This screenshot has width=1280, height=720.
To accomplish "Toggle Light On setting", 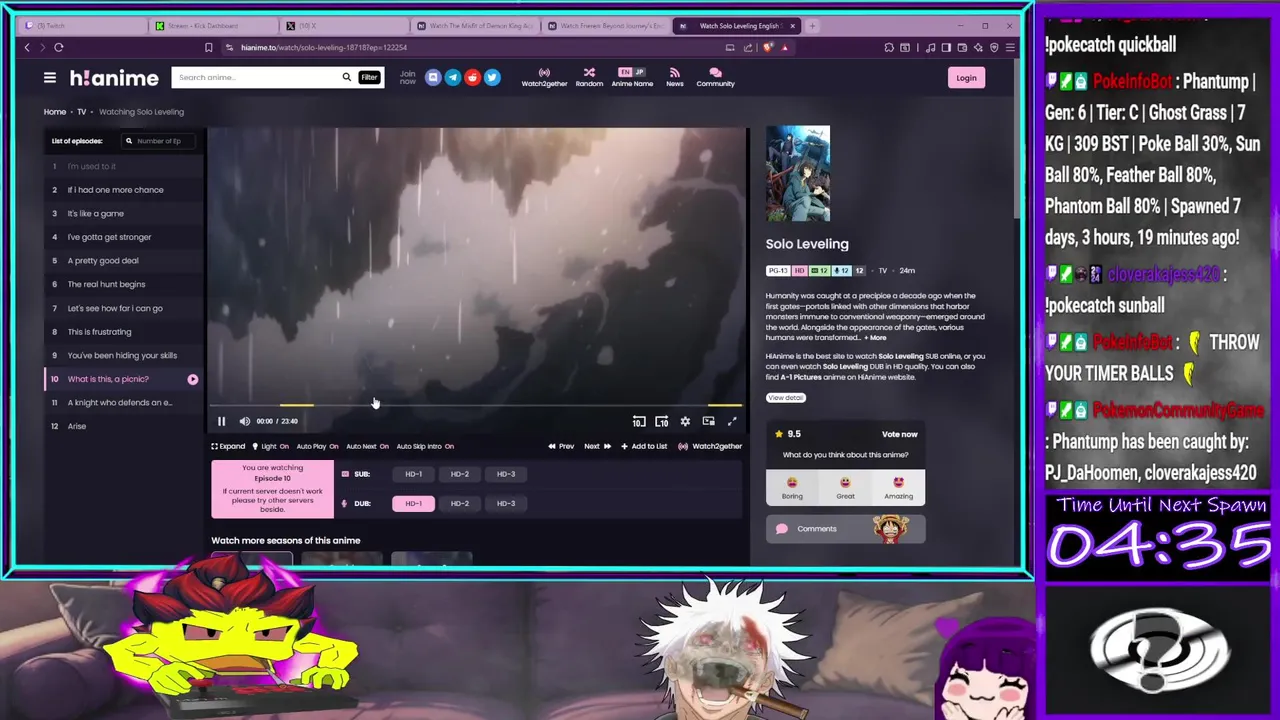I will pos(270,446).
